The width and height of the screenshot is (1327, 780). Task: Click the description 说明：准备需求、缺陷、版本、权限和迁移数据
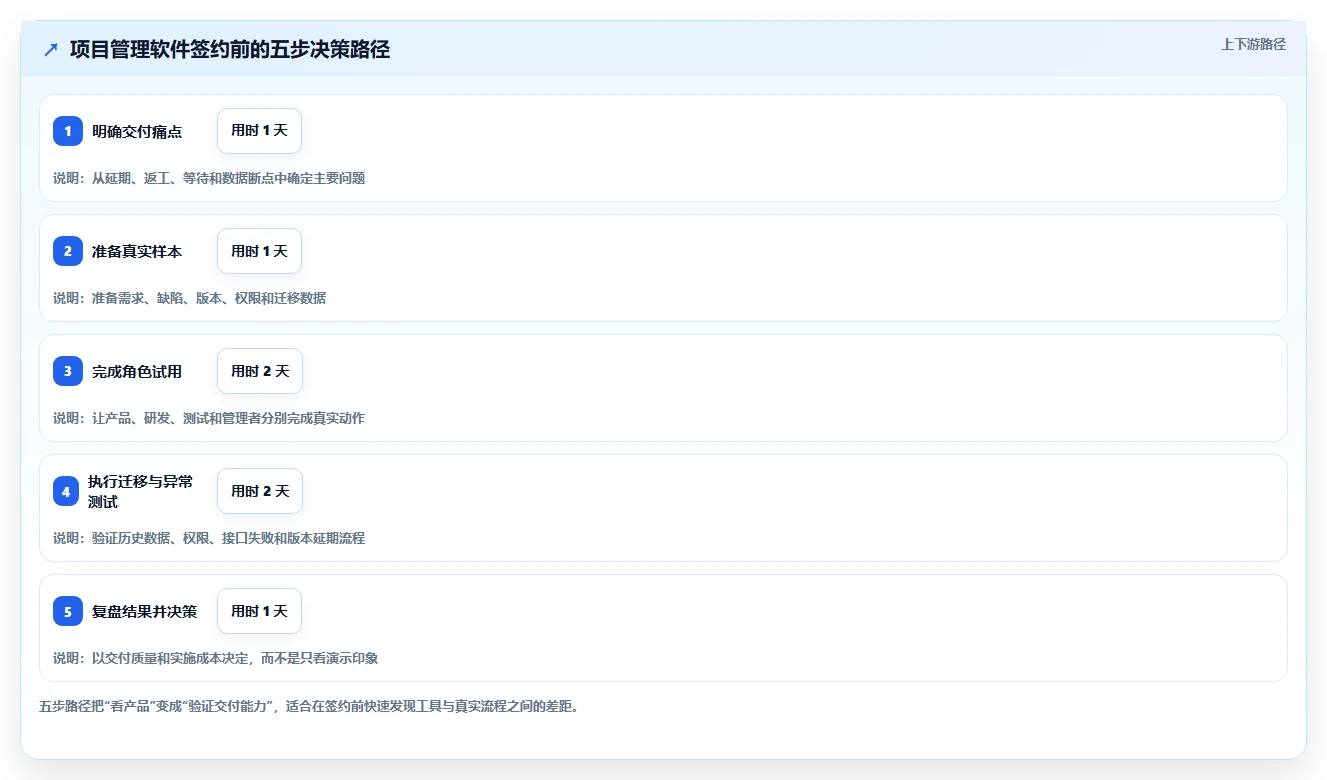tap(189, 298)
